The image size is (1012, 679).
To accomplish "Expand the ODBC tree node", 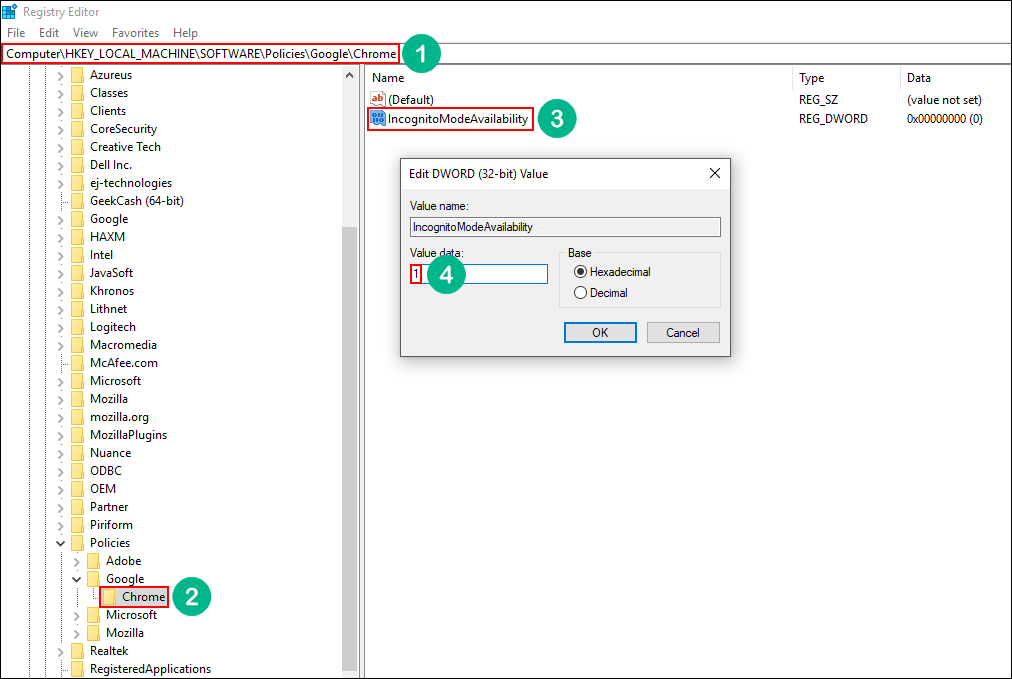I will coord(60,472).
